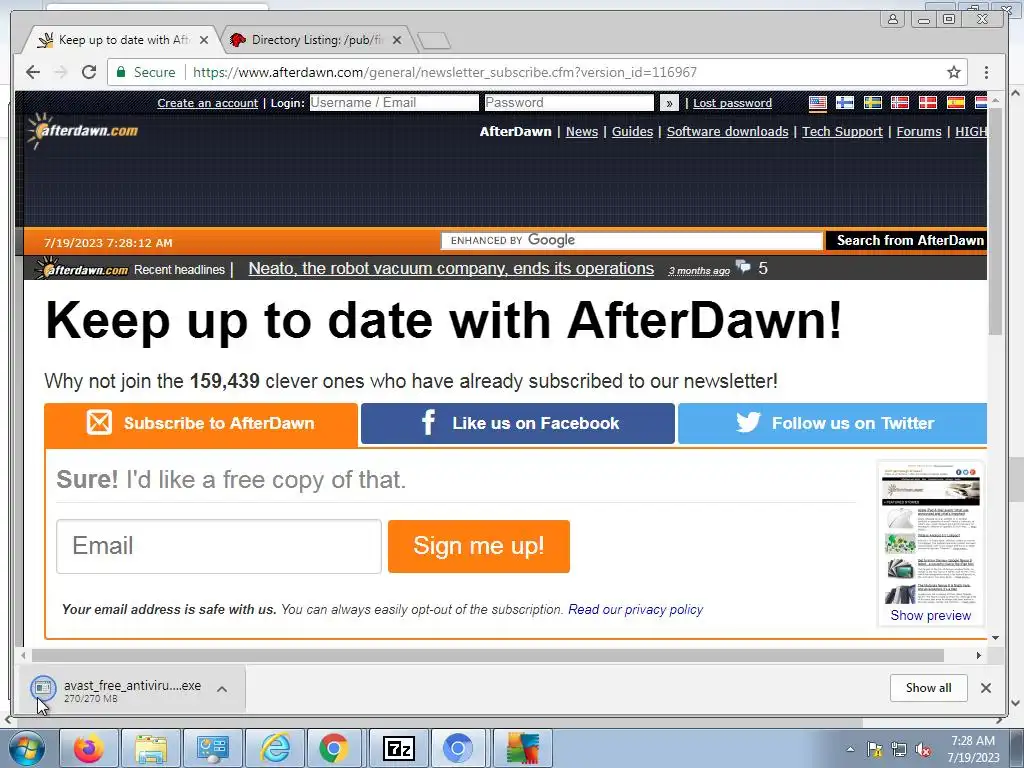
Task: Select the Danish flag language icon
Action: pyautogui.click(x=927, y=103)
